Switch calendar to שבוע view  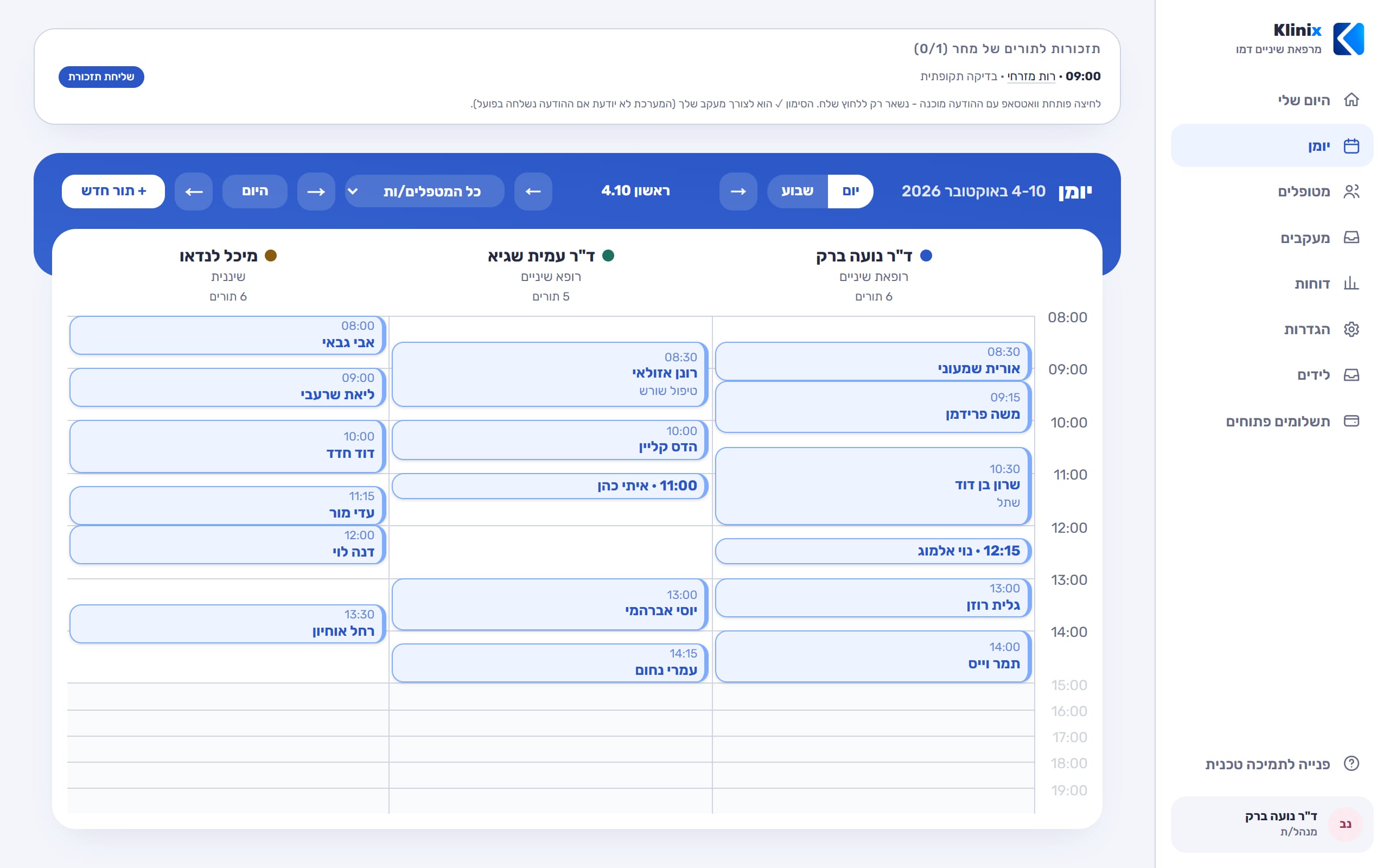pos(797,191)
